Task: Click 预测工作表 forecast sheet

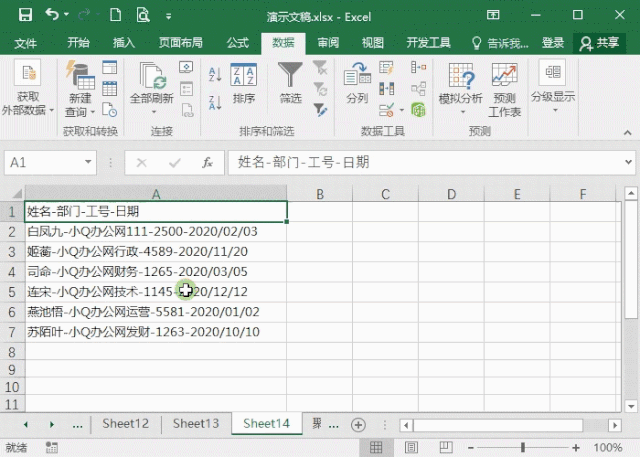Action: (504, 90)
